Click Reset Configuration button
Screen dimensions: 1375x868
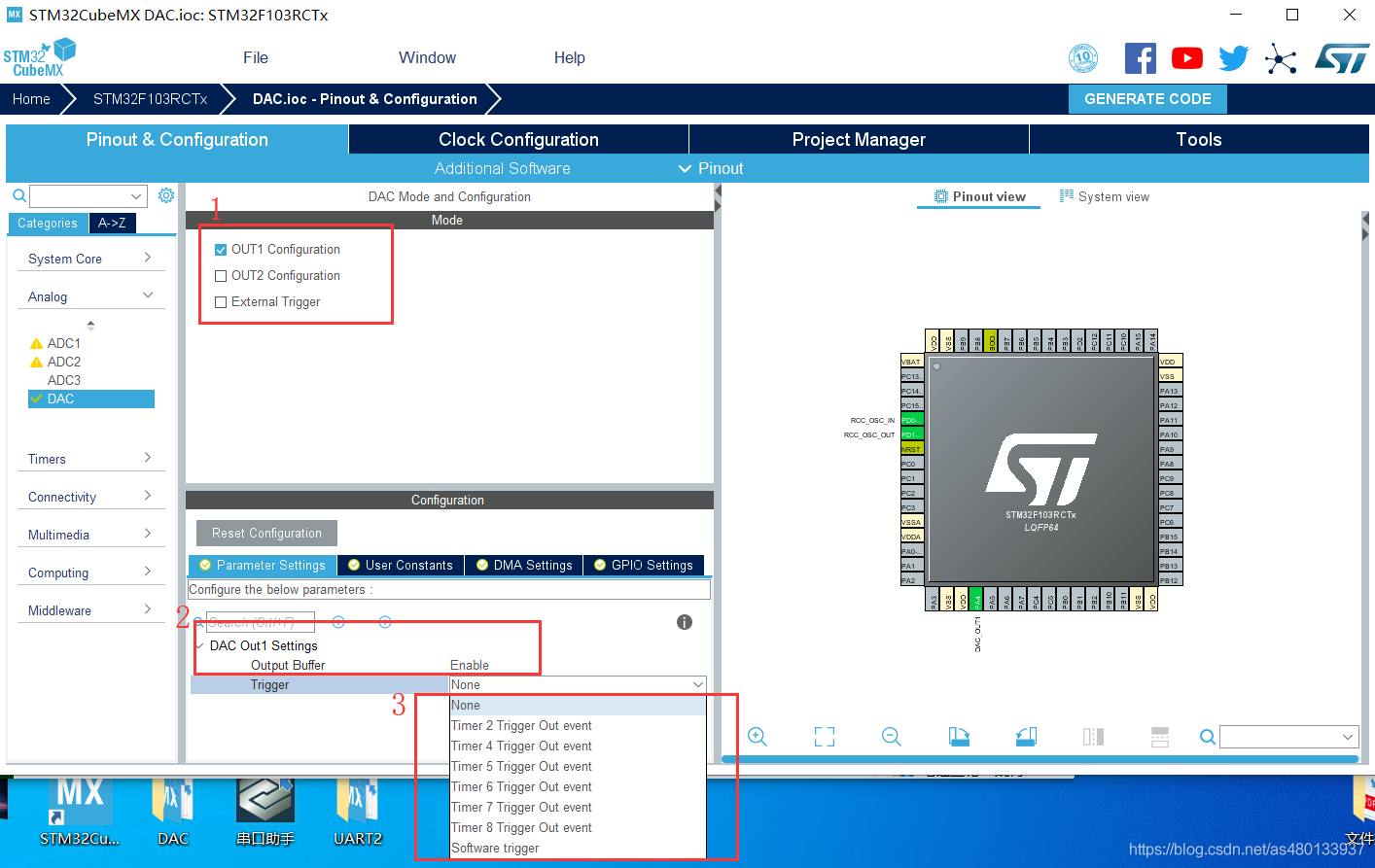pyautogui.click(x=266, y=533)
